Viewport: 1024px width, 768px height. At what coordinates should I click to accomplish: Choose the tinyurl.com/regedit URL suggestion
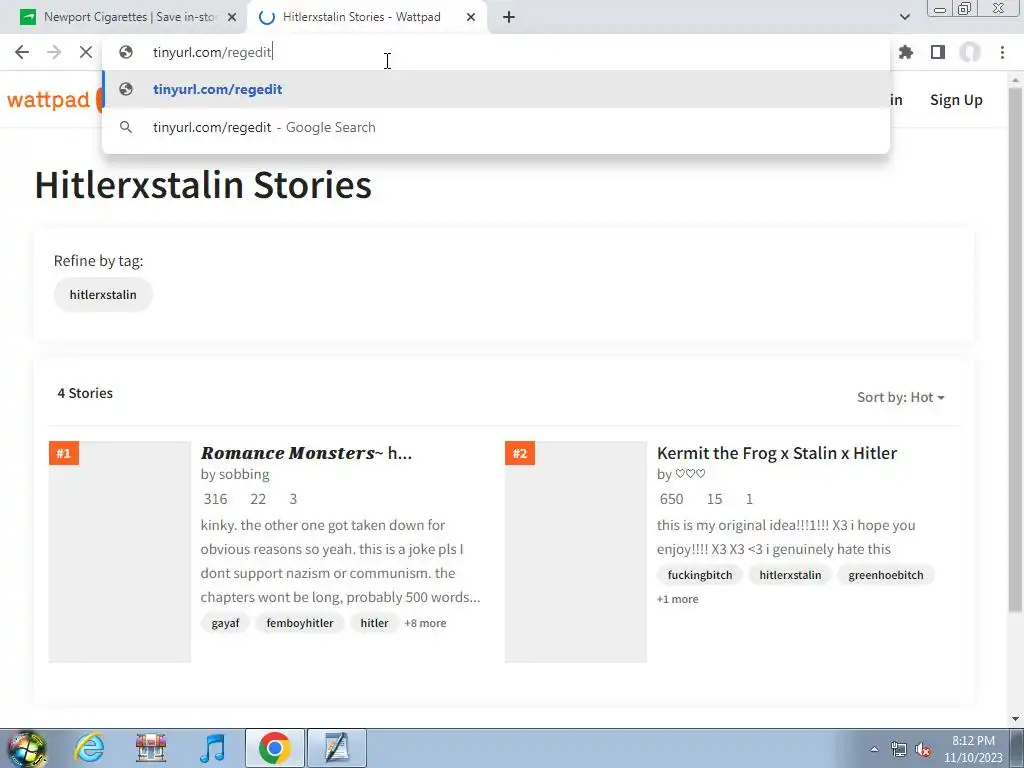[x=496, y=89]
